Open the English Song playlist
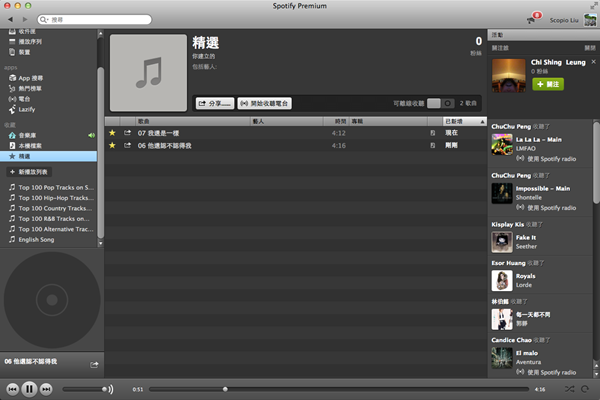600x400 pixels. (x=36, y=240)
